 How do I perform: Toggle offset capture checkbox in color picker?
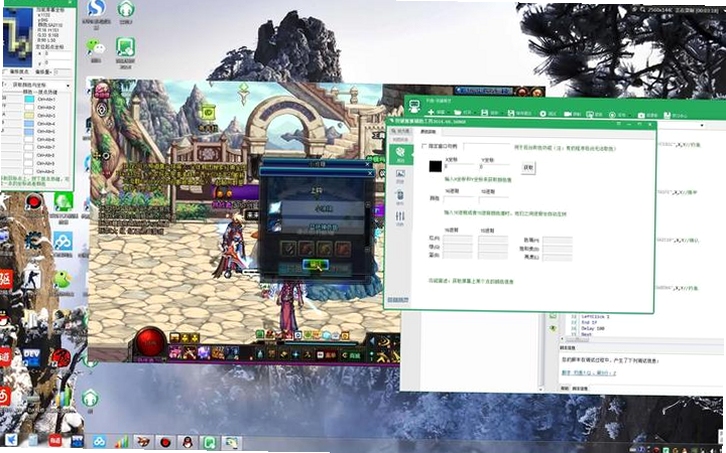(x=5, y=72)
